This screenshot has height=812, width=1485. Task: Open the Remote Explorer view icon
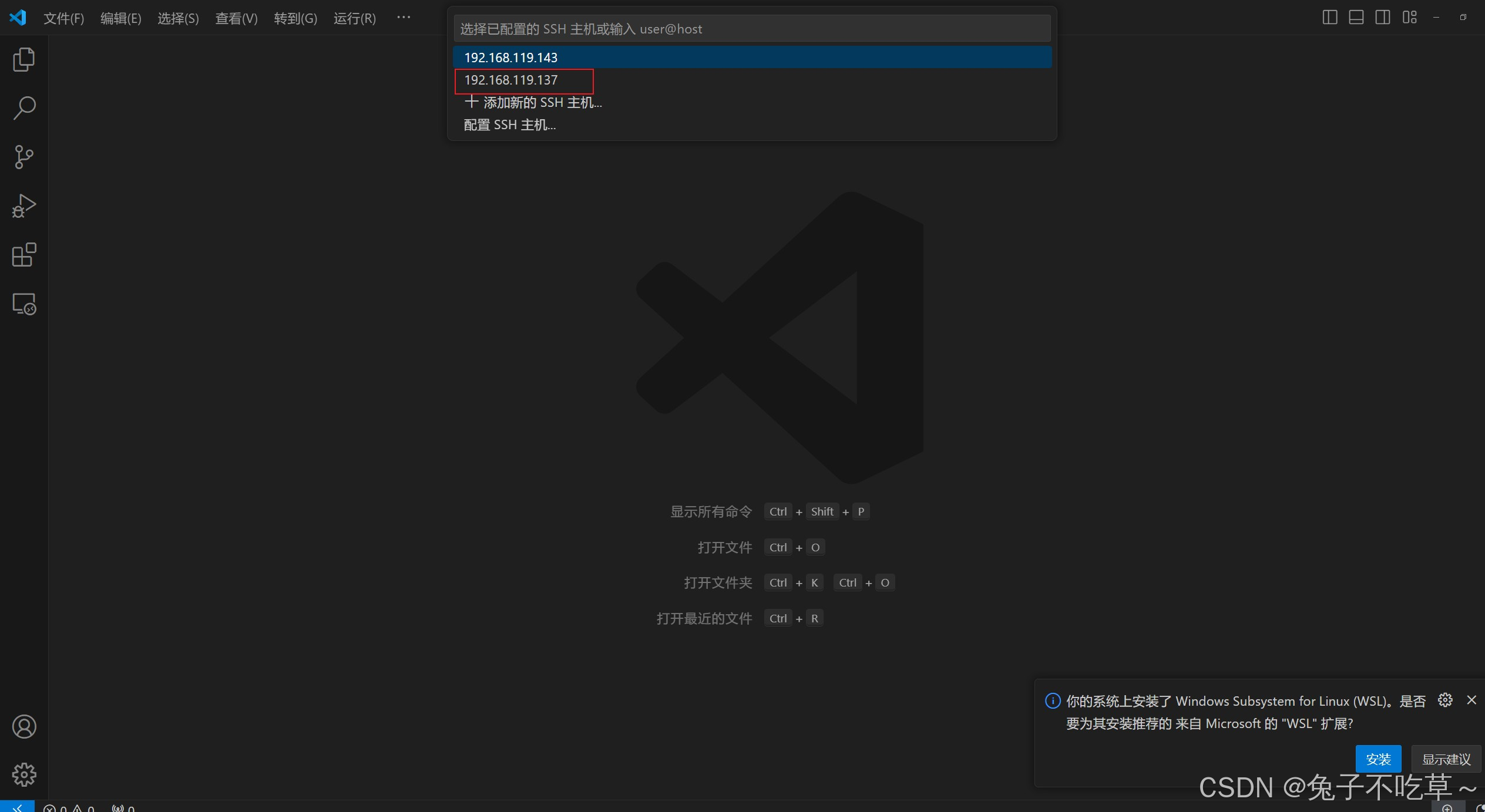(24, 304)
